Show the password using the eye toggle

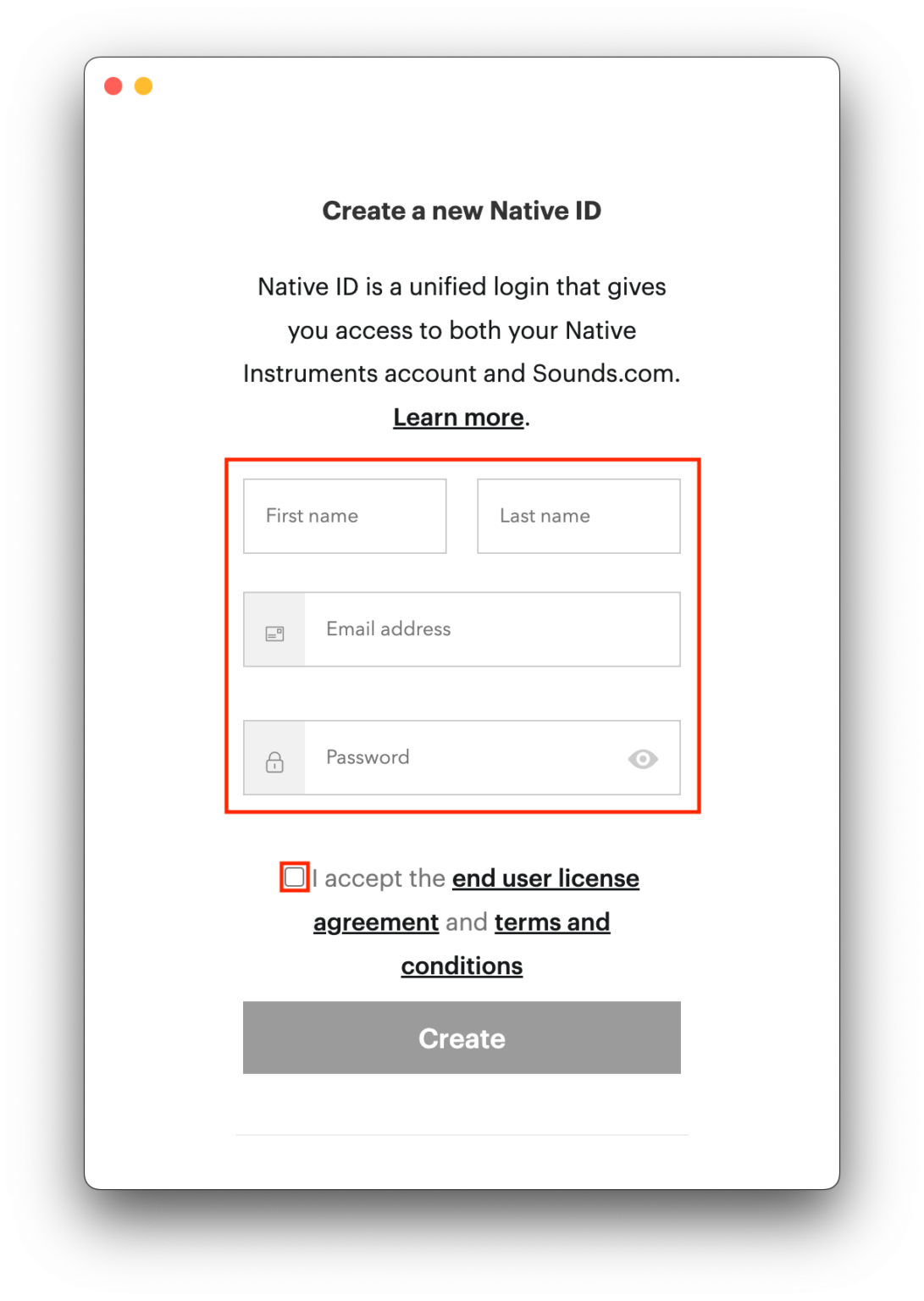[x=643, y=758]
